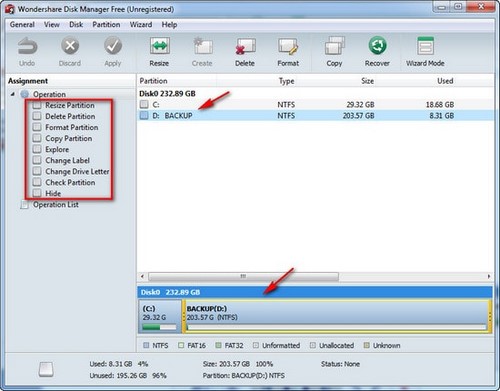Click the horizontal scrollbar thumb
The height and width of the screenshot is (391, 500).
[x=243, y=276]
